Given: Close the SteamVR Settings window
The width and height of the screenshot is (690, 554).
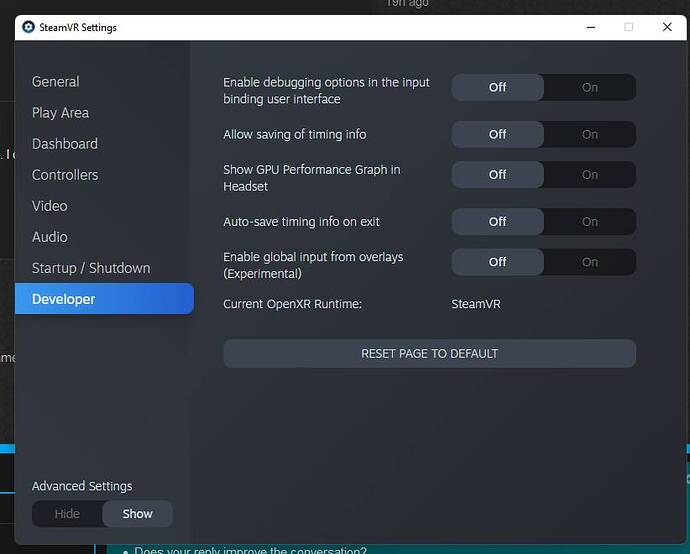Looking at the screenshot, I should pyautogui.click(x=667, y=27).
